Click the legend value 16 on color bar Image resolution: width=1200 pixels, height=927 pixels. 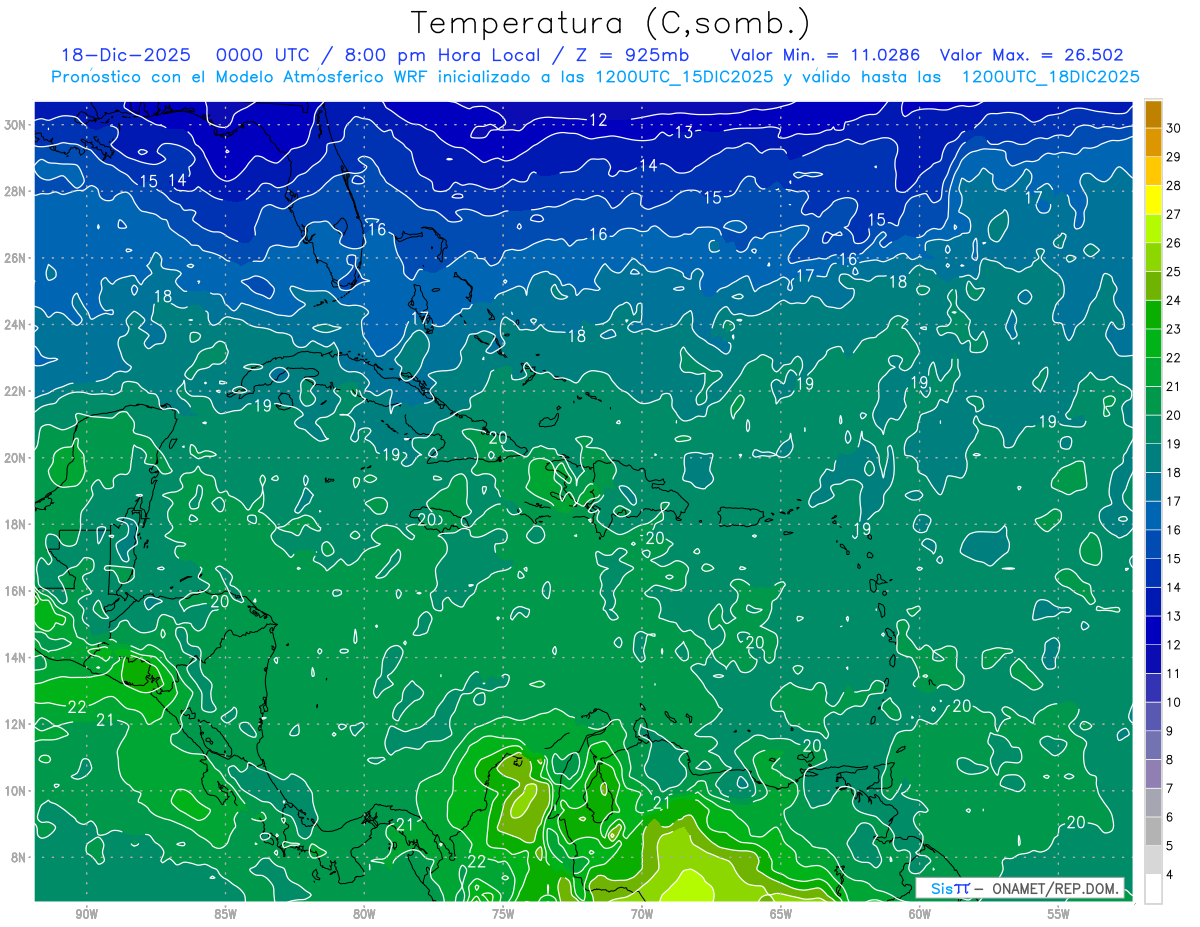coord(1174,530)
